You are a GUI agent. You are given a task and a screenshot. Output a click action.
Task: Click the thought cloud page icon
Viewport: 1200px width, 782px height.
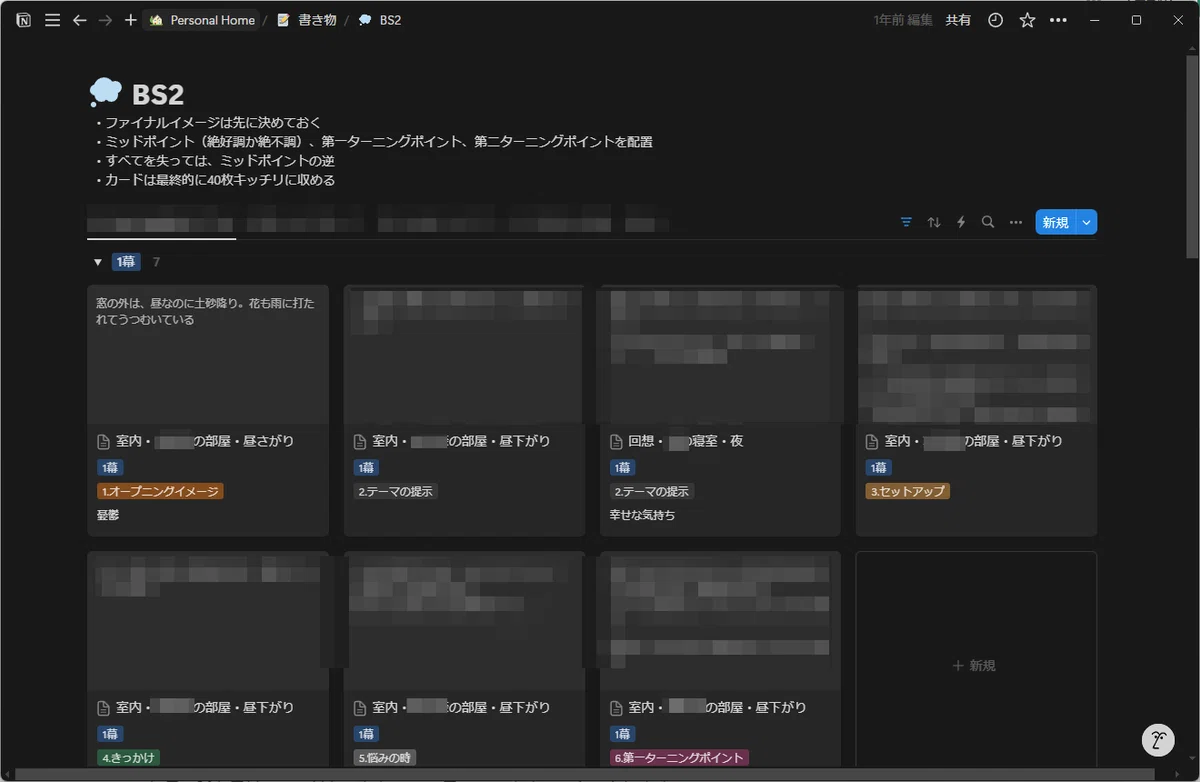pyautogui.click(x=106, y=93)
